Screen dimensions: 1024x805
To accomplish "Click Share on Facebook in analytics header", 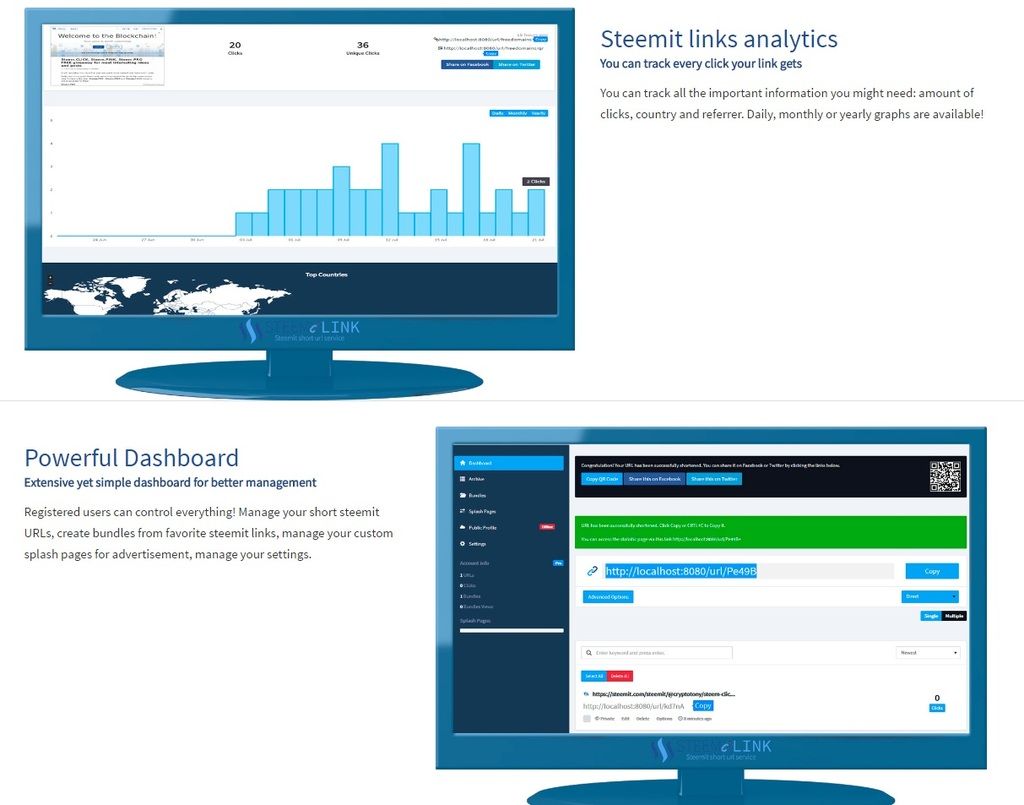I will pyautogui.click(x=466, y=64).
